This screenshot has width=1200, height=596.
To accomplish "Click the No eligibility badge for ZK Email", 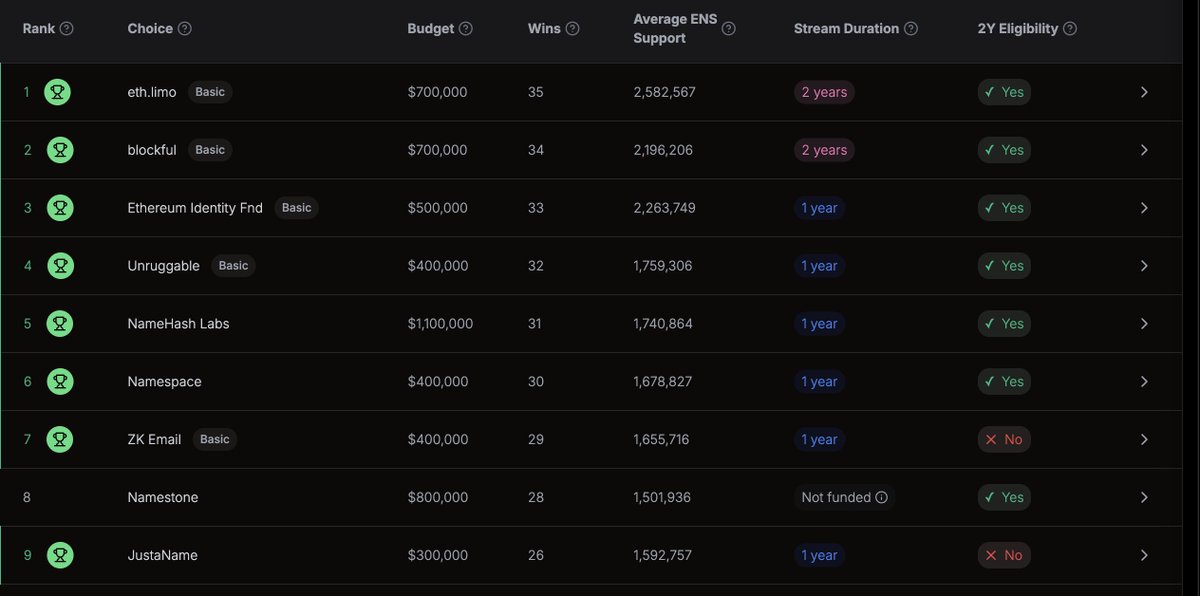I will (1004, 439).
